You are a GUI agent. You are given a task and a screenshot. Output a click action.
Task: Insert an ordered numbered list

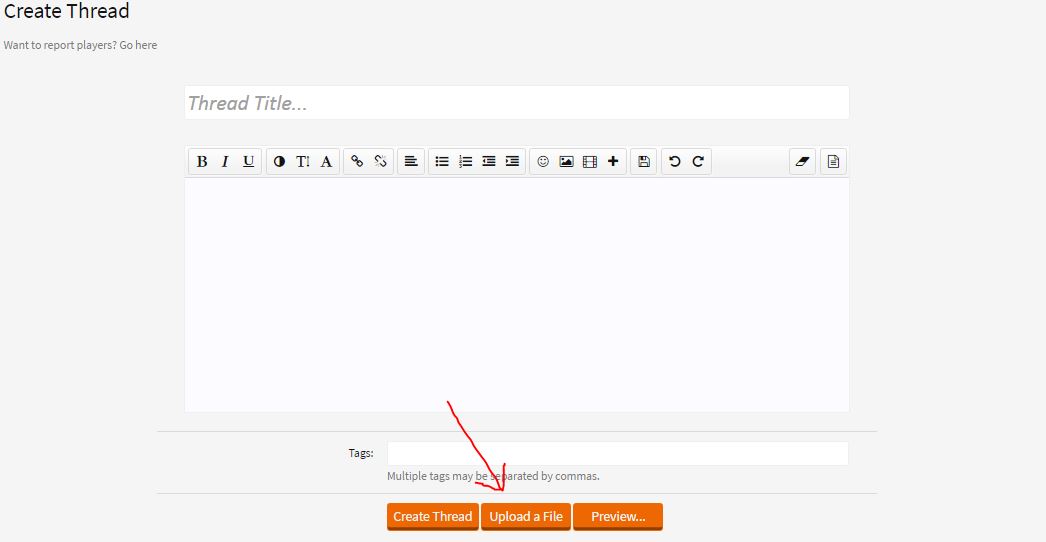466,162
